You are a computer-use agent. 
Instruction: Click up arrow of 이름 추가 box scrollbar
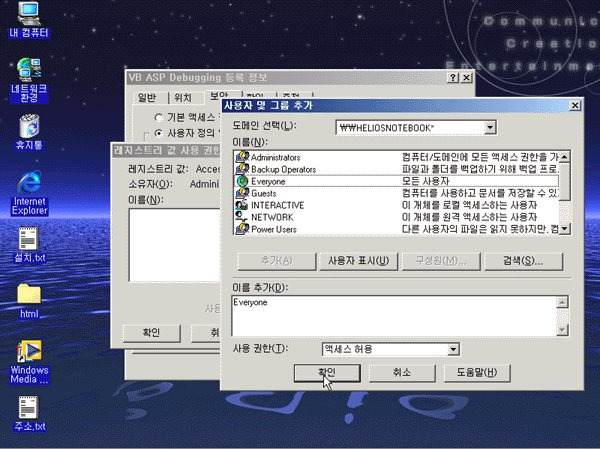562,302
